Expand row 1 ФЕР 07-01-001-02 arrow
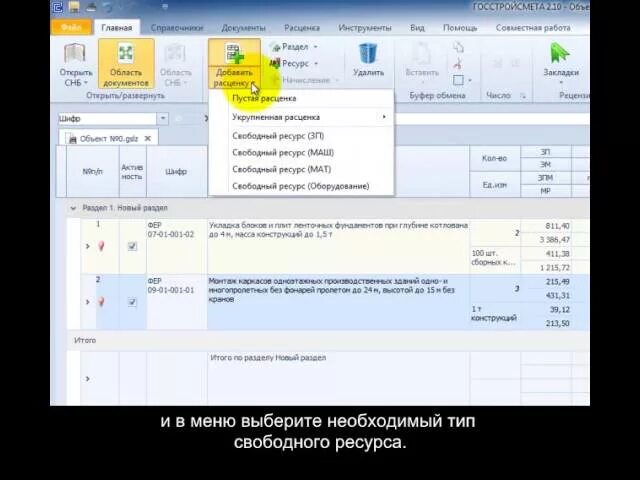Viewport: 640px width, 480px height. click(x=87, y=247)
